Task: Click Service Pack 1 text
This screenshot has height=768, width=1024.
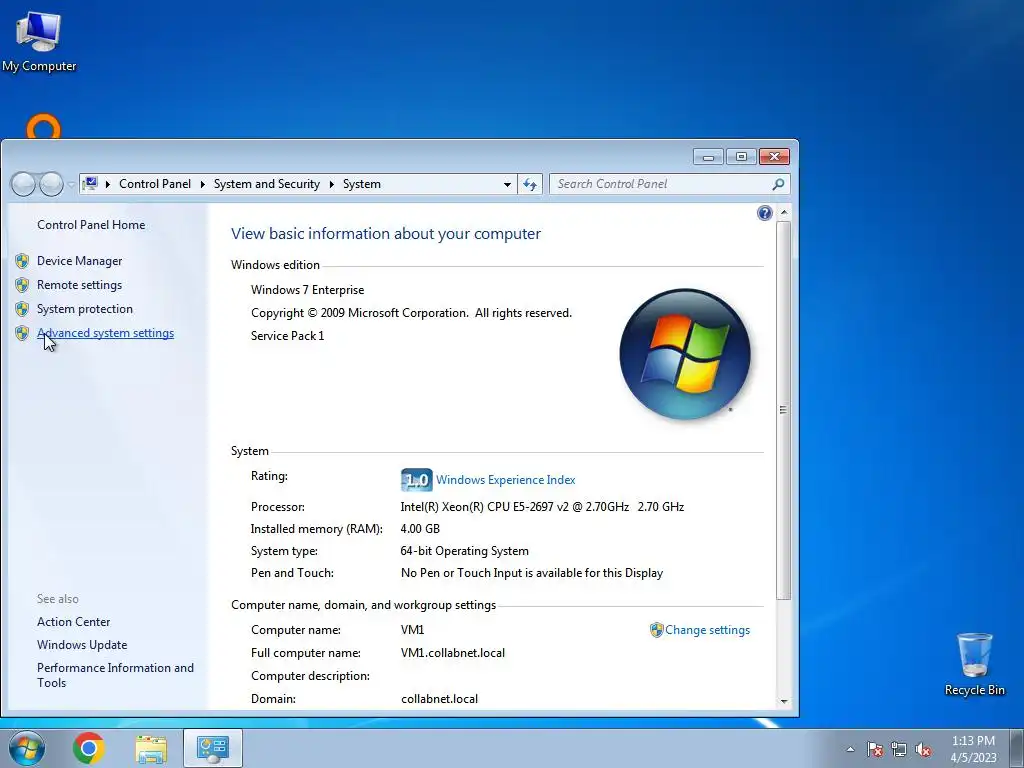Action: [287, 336]
